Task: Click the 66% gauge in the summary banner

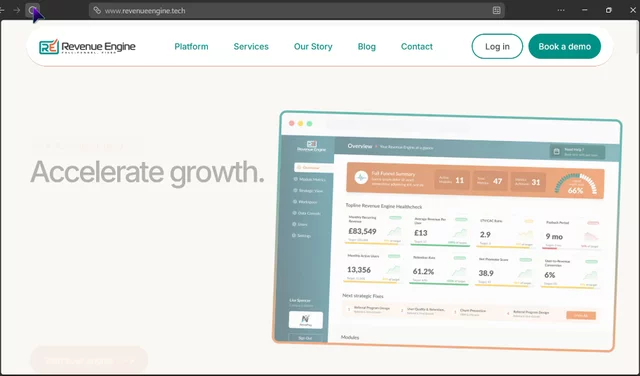Action: coord(576,184)
